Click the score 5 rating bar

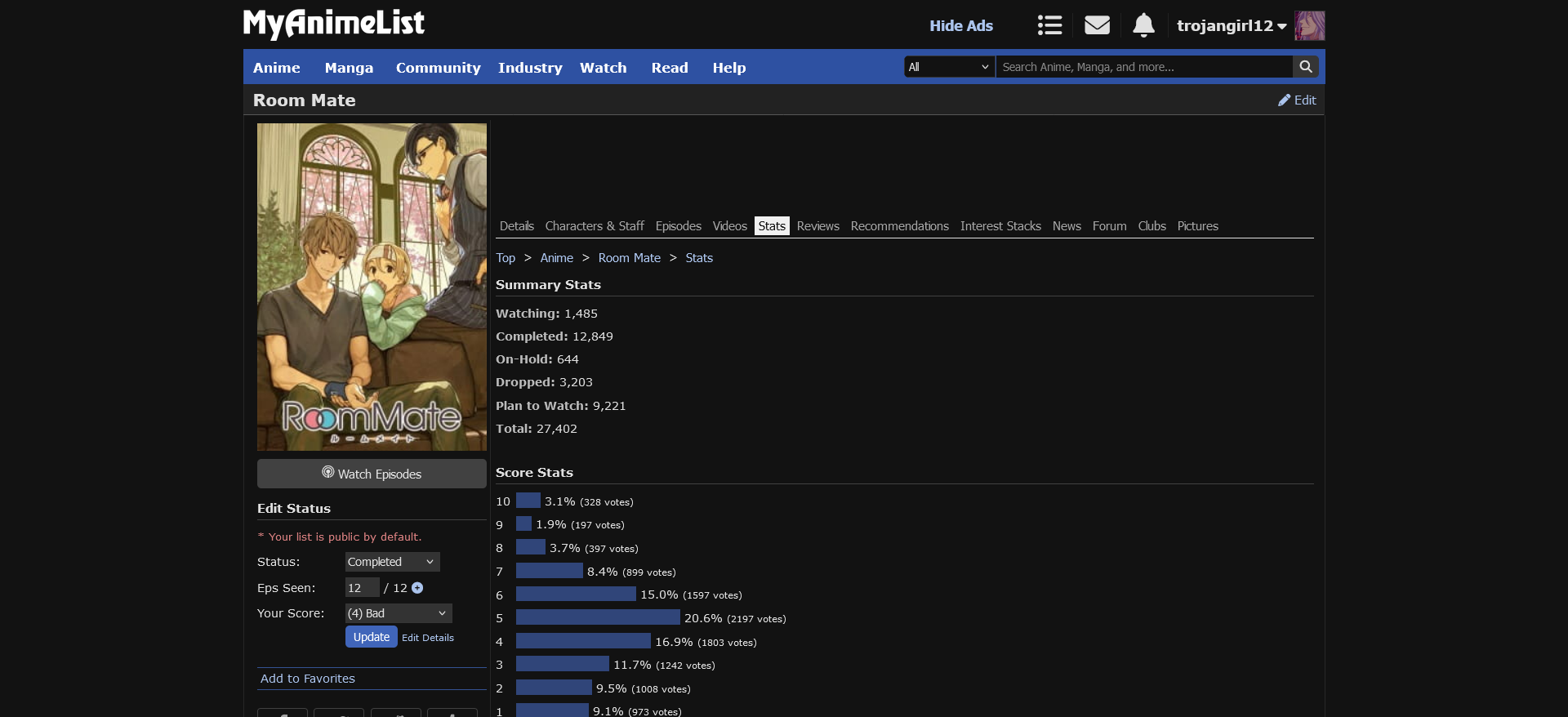(x=598, y=618)
